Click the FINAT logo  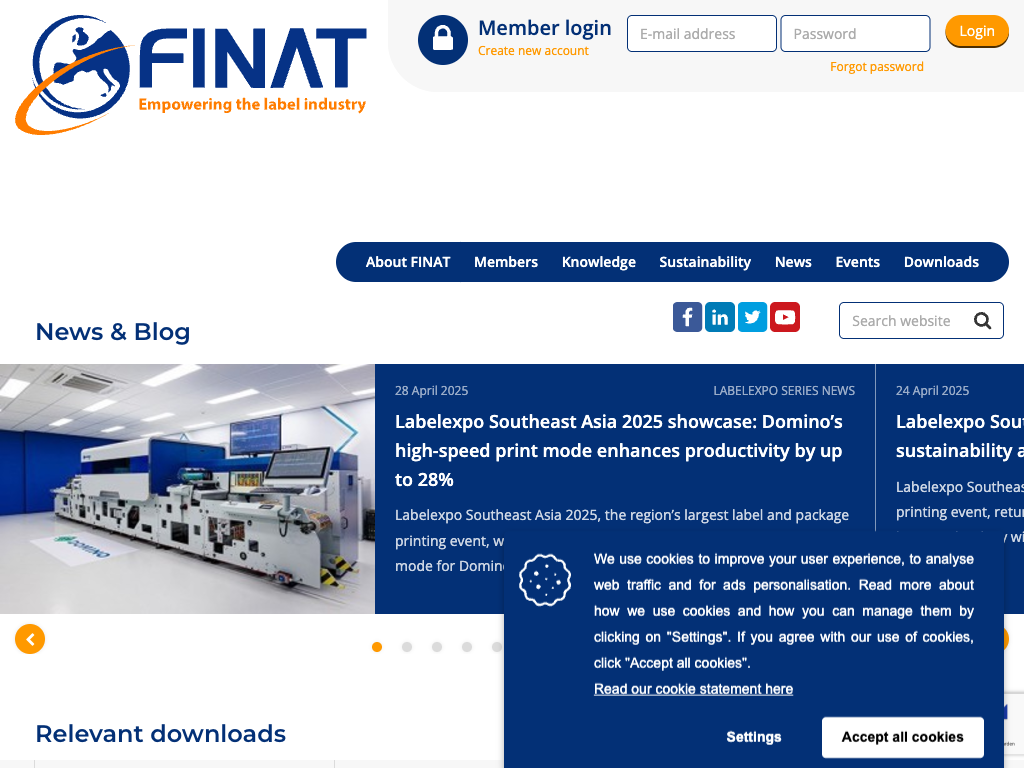pyautogui.click(x=191, y=74)
